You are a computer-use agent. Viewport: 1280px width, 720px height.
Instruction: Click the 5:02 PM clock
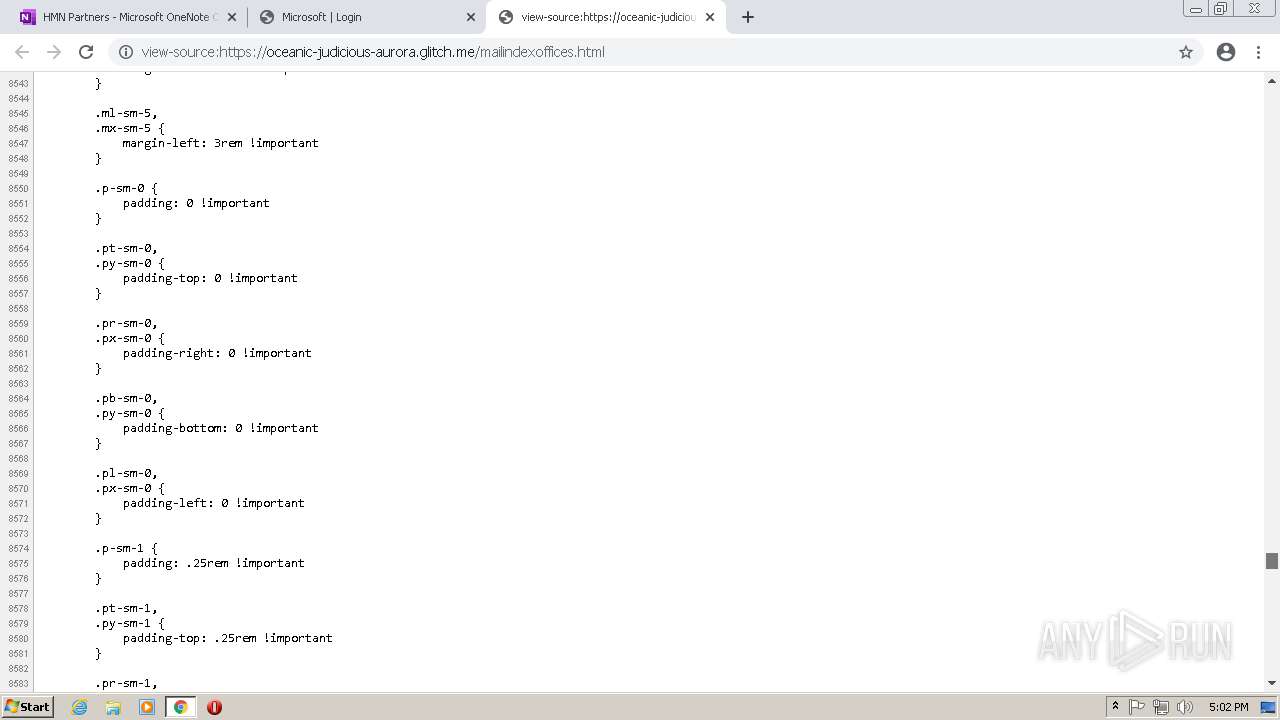(1228, 707)
